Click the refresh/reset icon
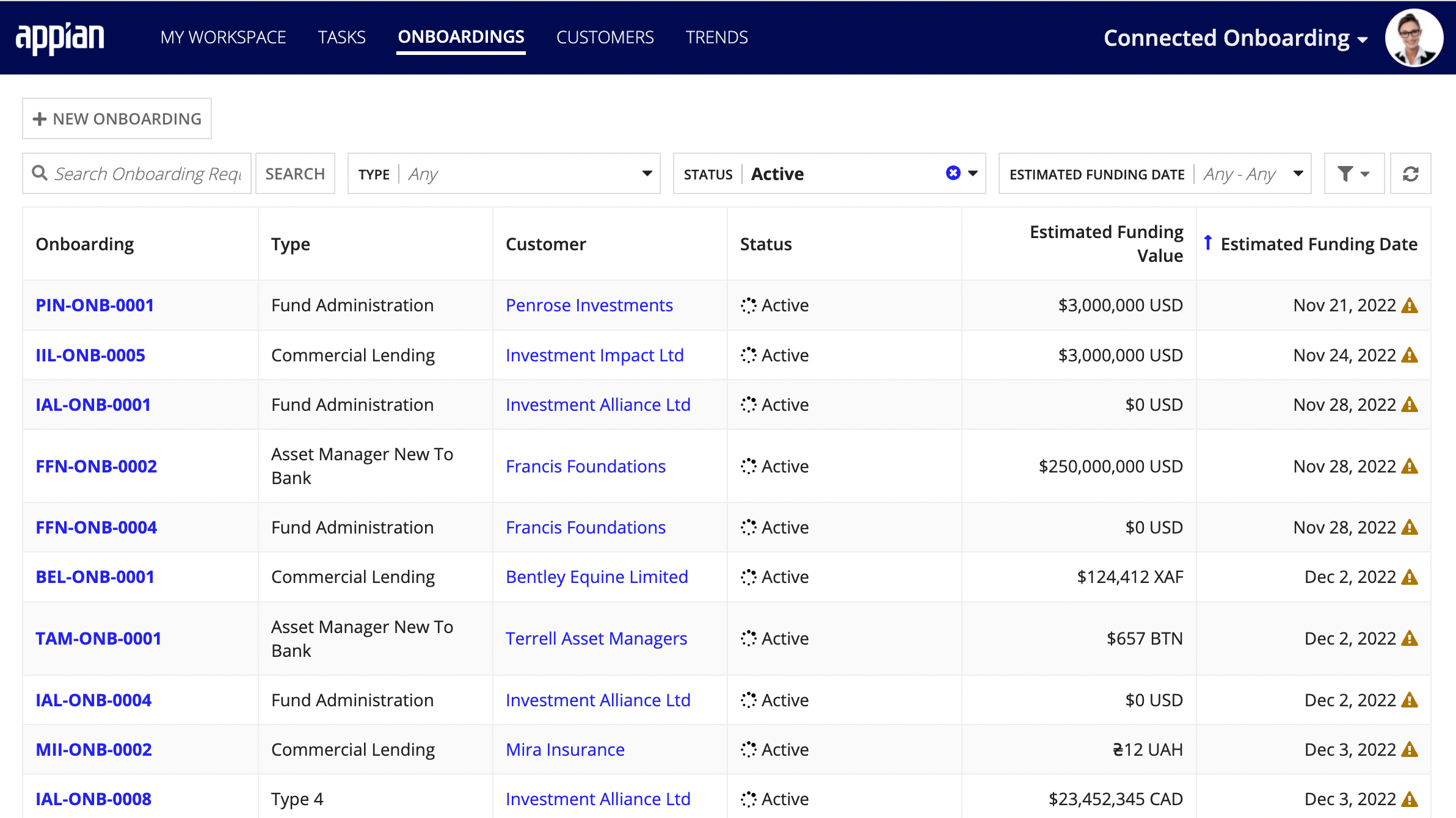 click(1411, 173)
